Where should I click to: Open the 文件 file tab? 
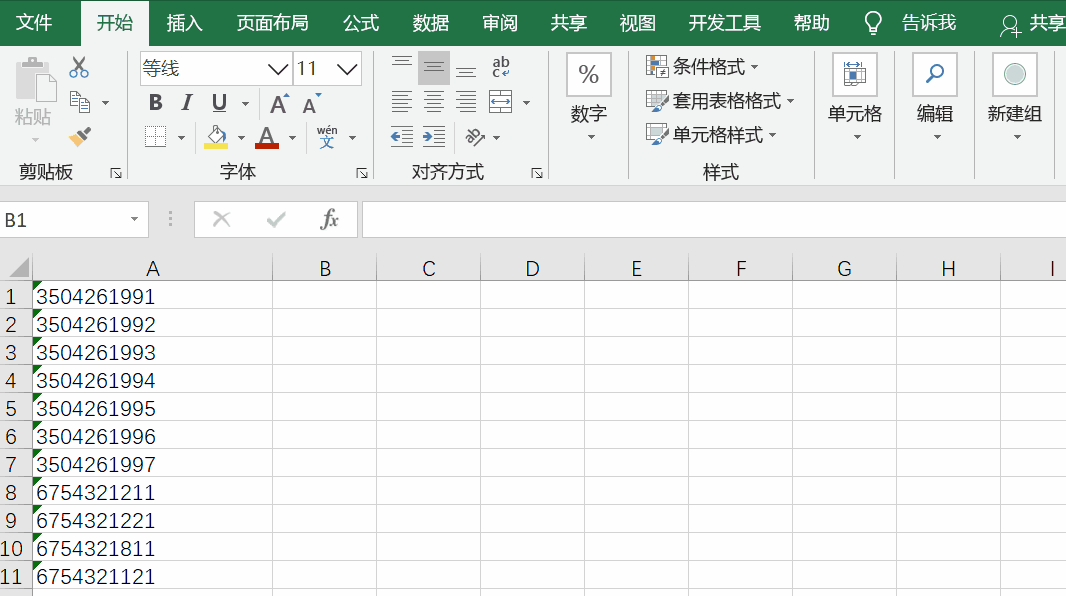tap(34, 23)
